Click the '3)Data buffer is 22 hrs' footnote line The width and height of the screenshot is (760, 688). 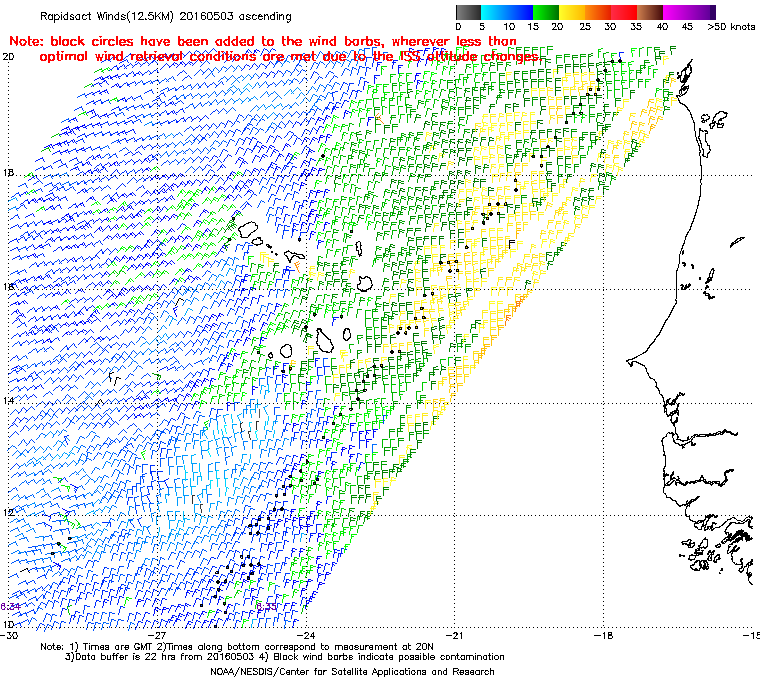(285, 657)
